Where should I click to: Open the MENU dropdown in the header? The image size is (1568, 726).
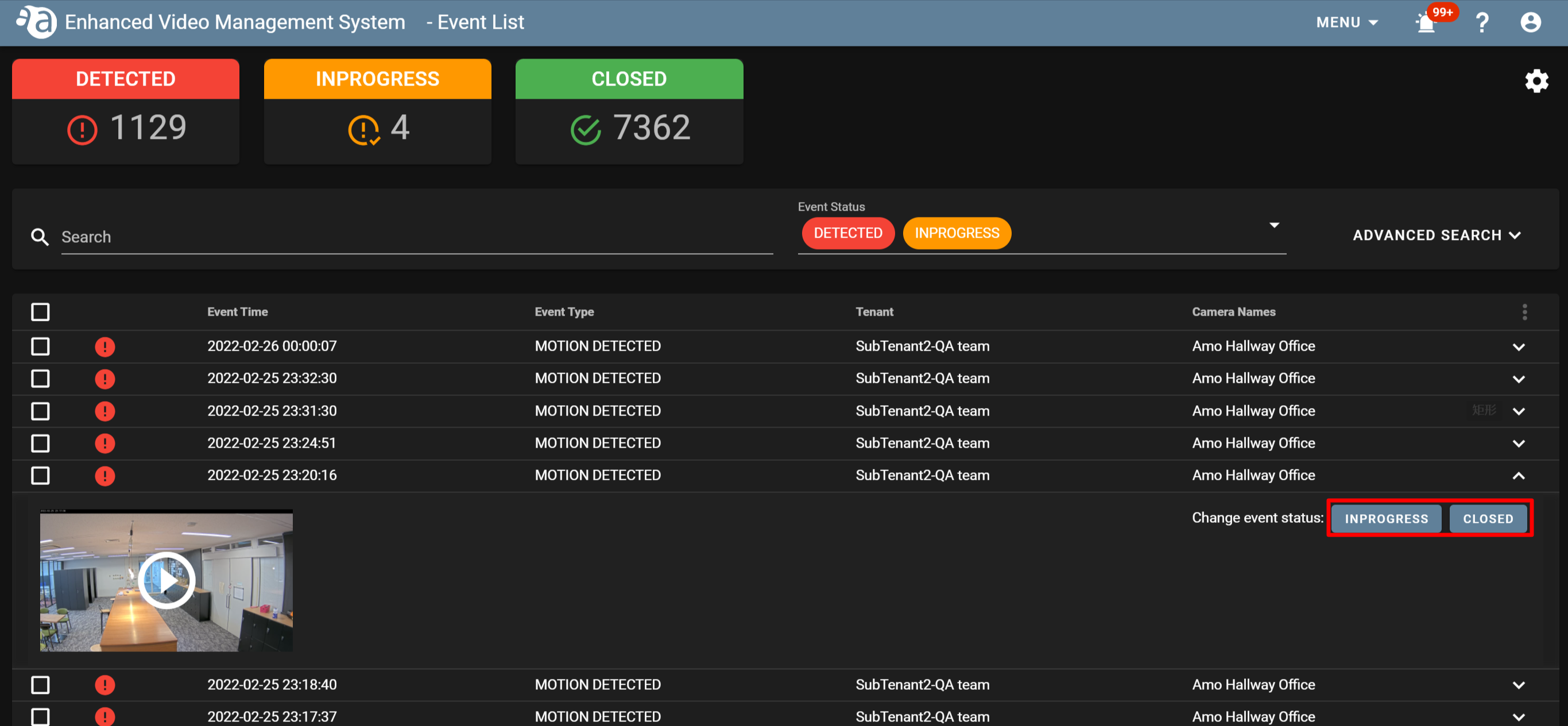(x=1346, y=22)
